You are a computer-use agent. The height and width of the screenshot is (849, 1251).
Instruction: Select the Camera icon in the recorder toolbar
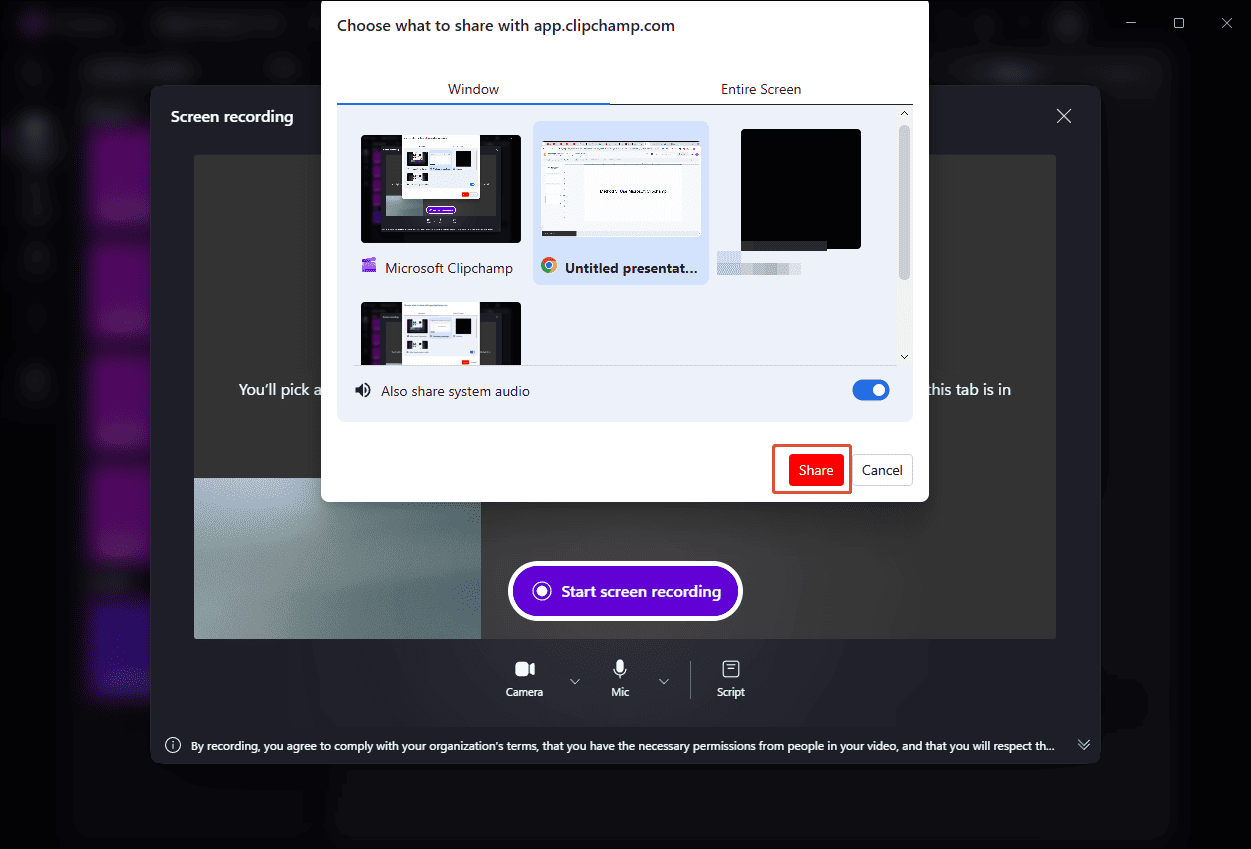[524, 668]
